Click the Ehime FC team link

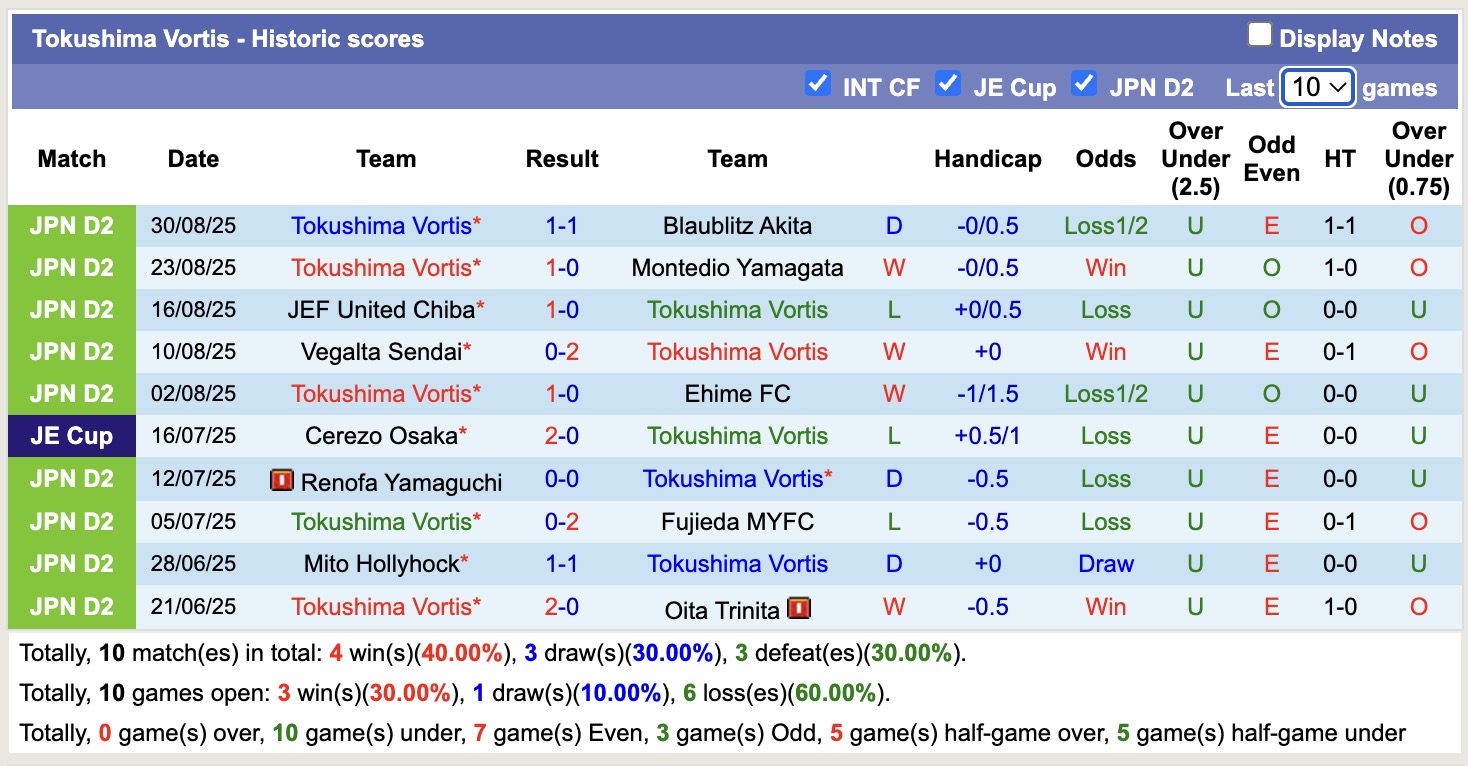coord(737,393)
